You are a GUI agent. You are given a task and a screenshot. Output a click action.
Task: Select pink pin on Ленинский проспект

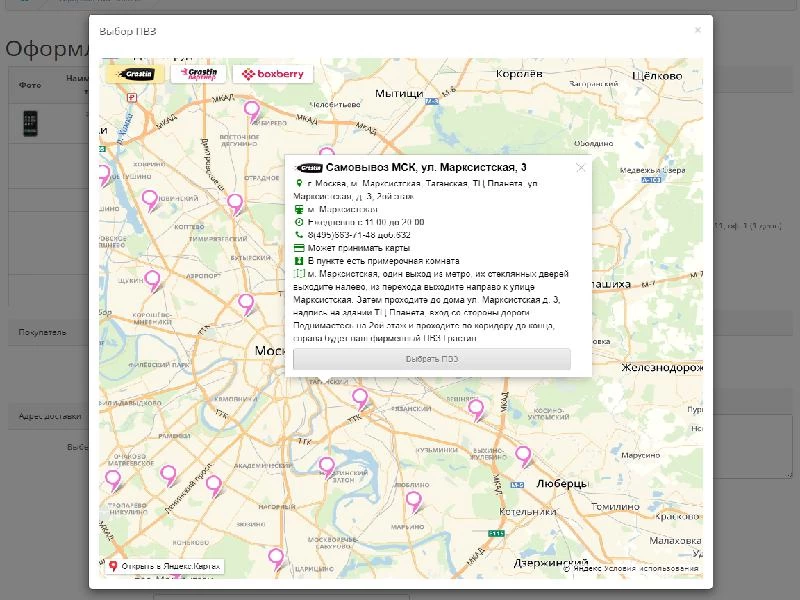pyautogui.click(x=213, y=485)
